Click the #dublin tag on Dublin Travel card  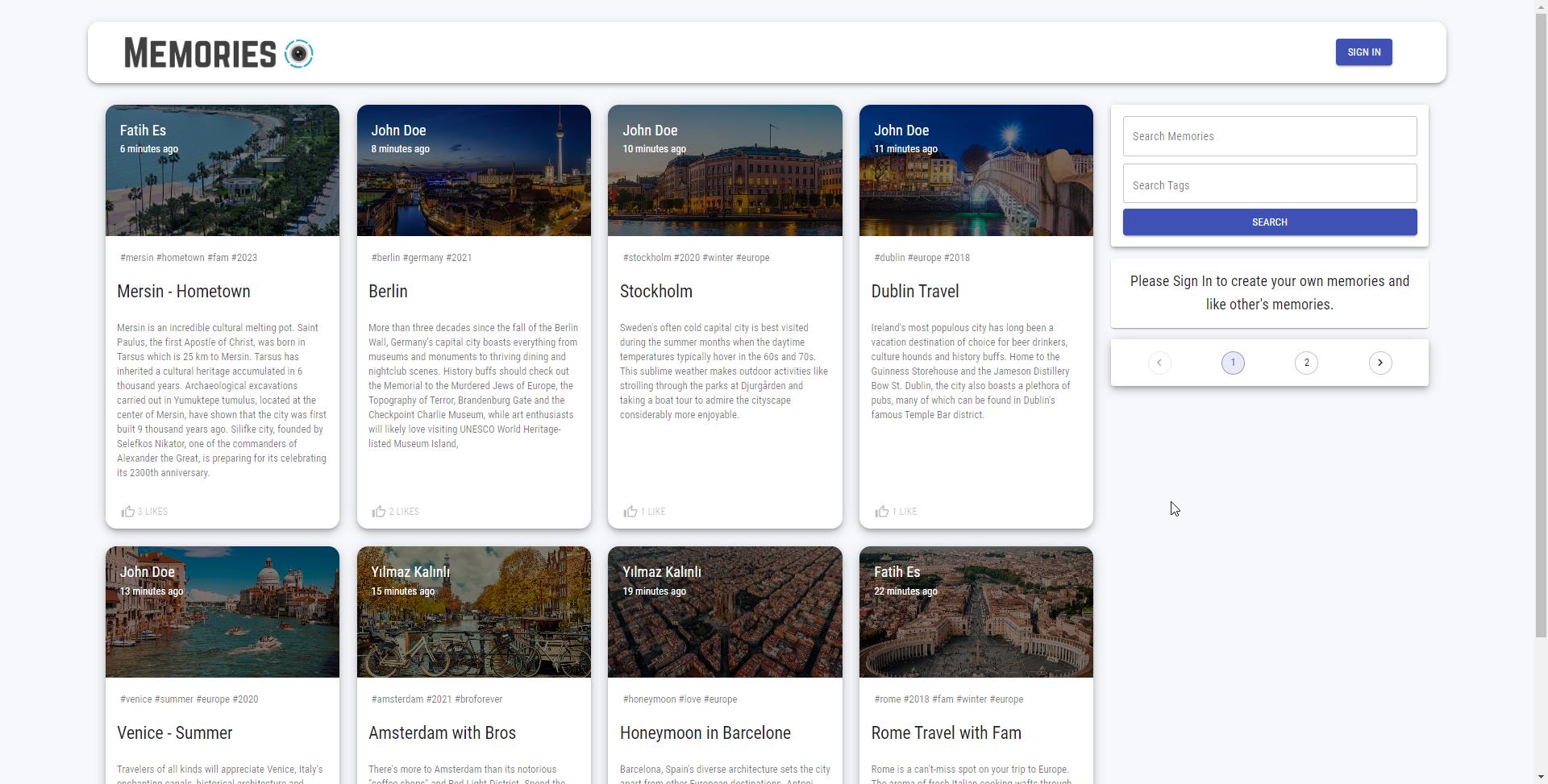tap(889, 258)
